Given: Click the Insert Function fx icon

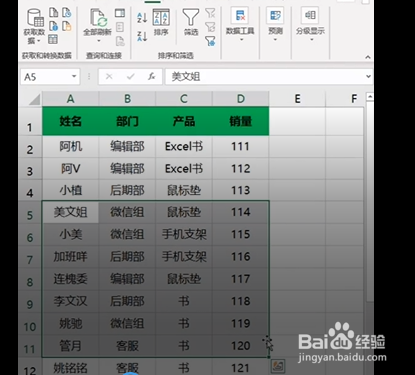Looking at the screenshot, I should [x=152, y=77].
